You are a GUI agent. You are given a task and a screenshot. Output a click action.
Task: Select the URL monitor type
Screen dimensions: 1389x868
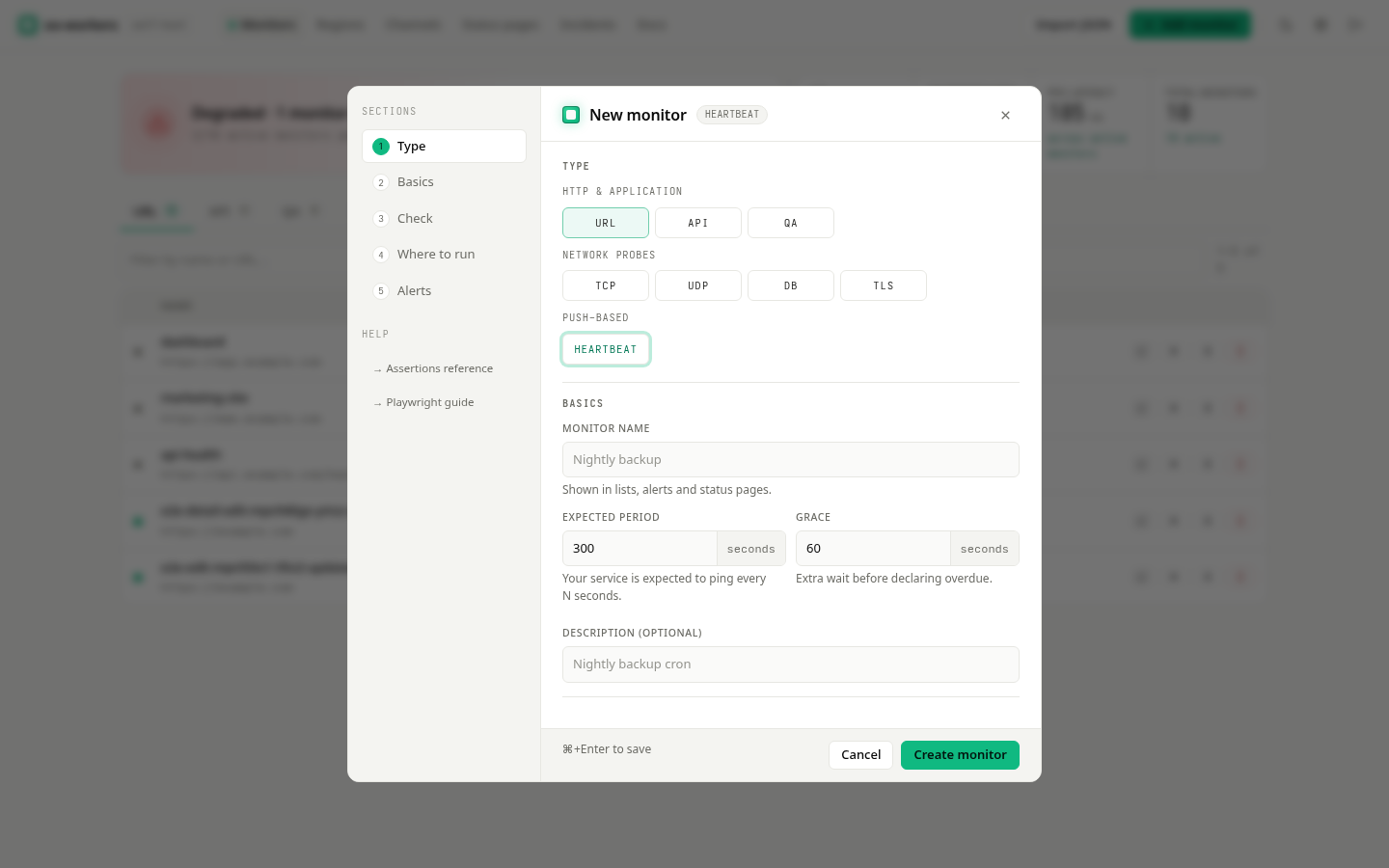(x=606, y=223)
